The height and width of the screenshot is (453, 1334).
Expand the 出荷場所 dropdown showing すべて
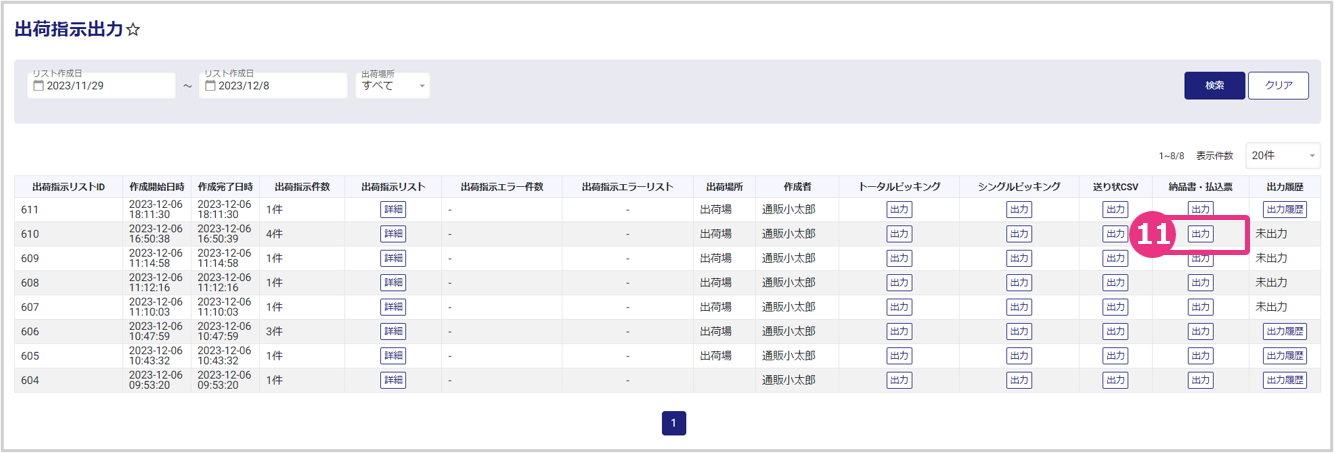393,86
